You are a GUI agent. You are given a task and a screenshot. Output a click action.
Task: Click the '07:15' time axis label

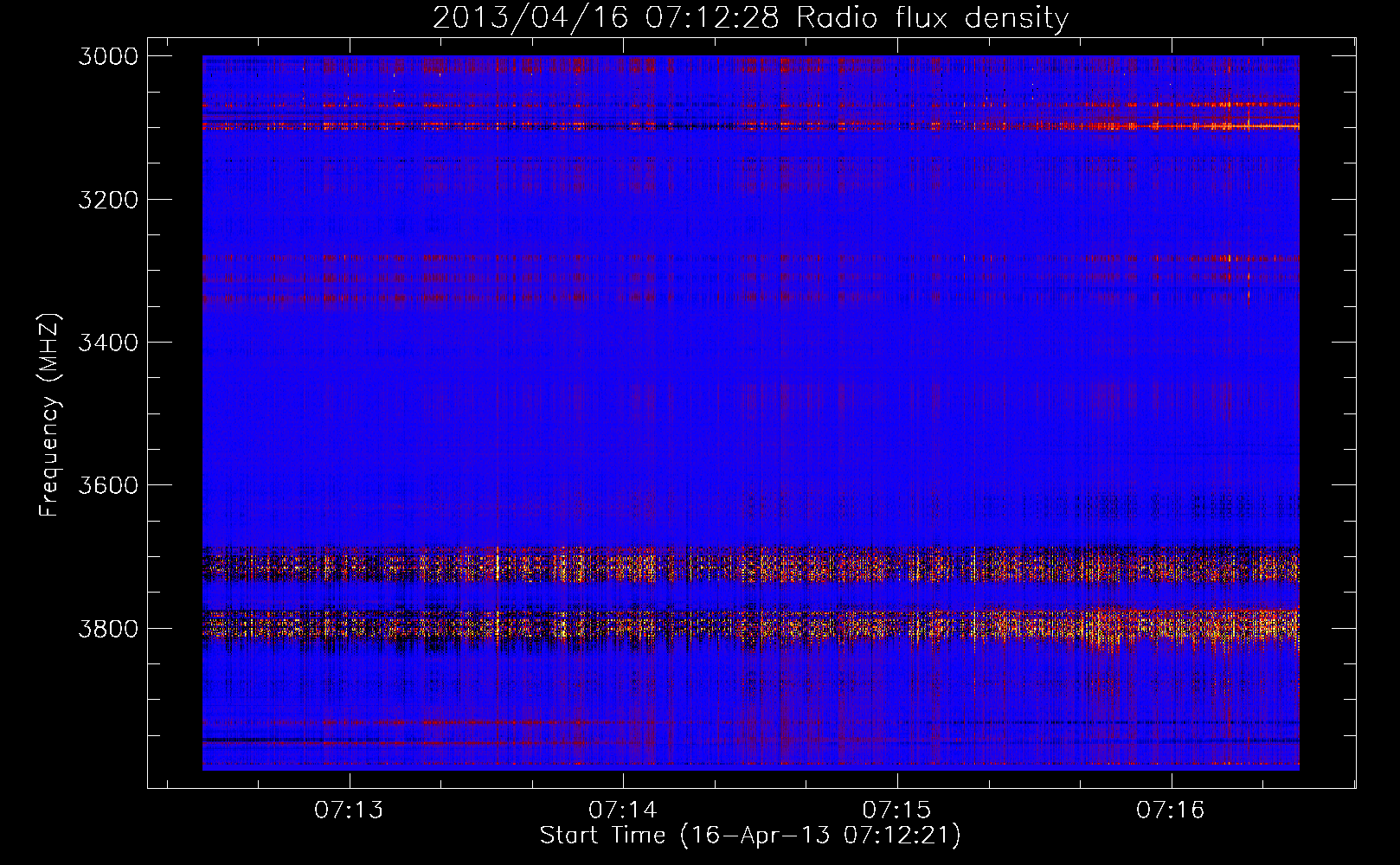pyautogui.click(x=896, y=810)
